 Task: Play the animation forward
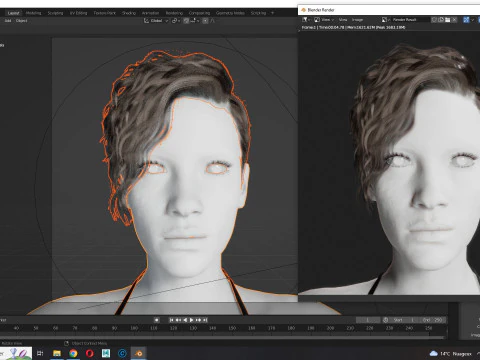pyautogui.click(x=192, y=320)
